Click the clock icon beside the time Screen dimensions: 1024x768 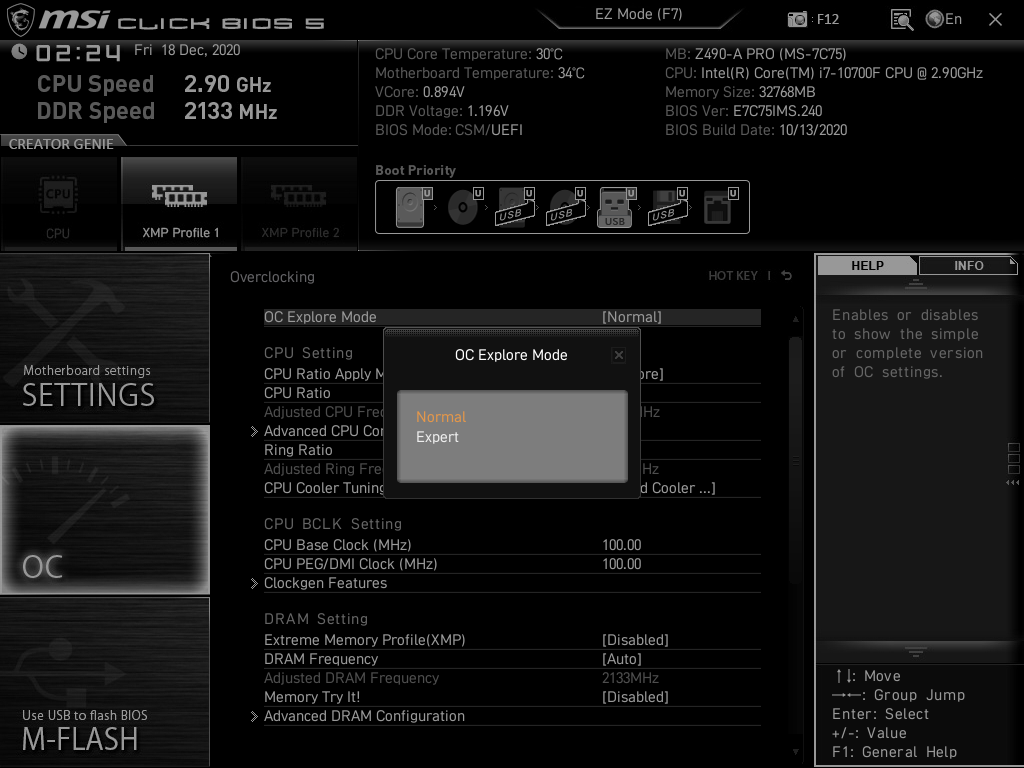19,51
